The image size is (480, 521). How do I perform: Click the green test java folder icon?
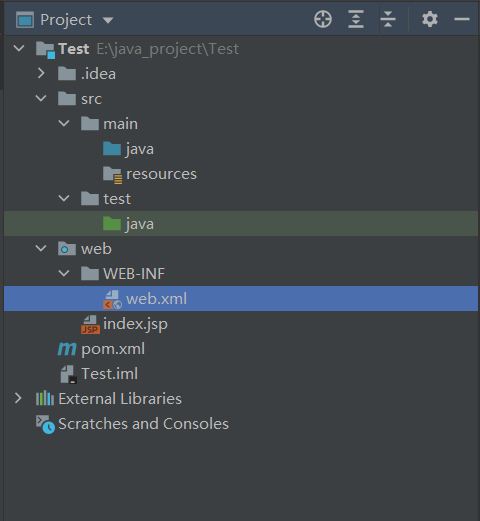(x=112, y=224)
